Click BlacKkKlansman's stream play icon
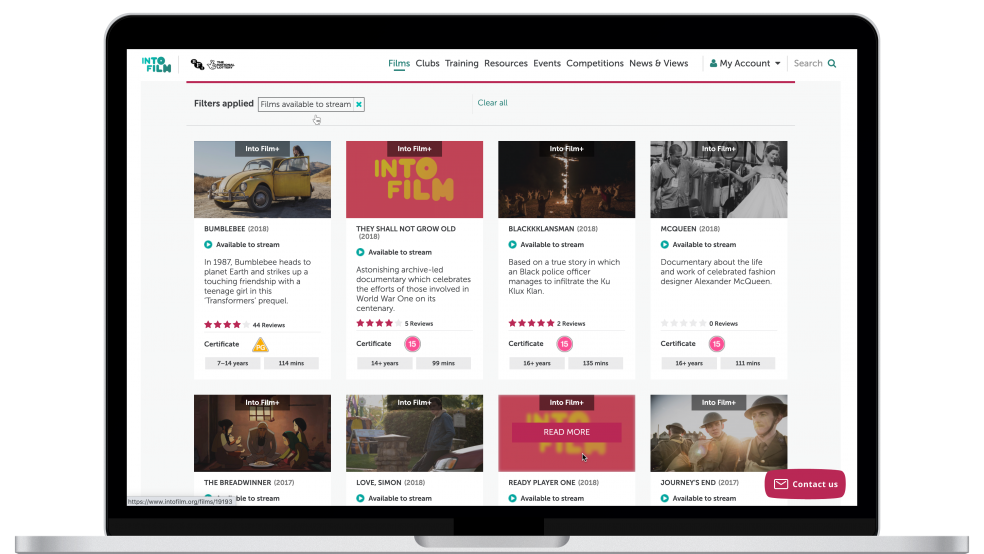This screenshot has height=554, width=984. point(513,245)
